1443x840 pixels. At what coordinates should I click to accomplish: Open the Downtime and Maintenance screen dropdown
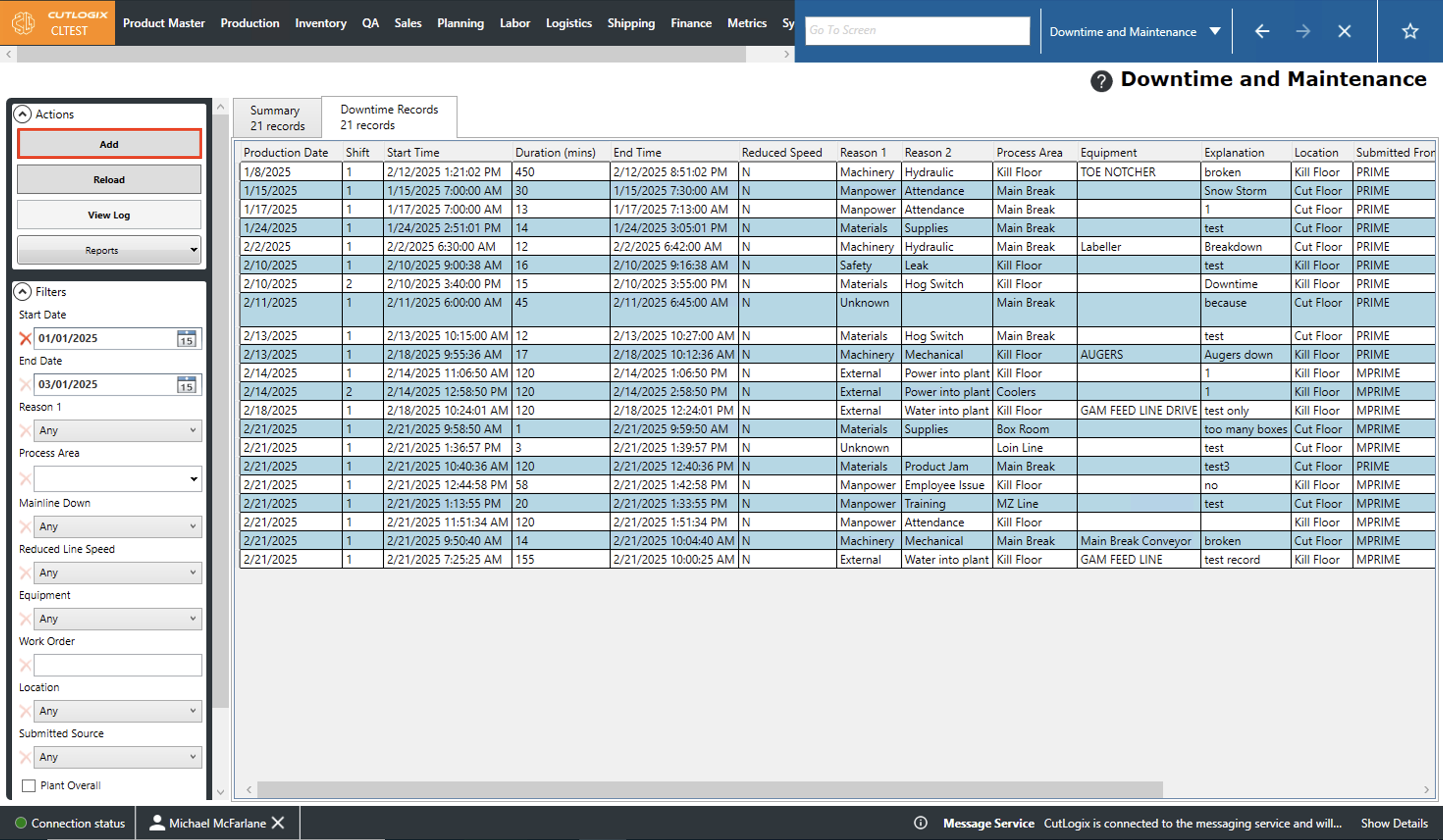point(1214,31)
